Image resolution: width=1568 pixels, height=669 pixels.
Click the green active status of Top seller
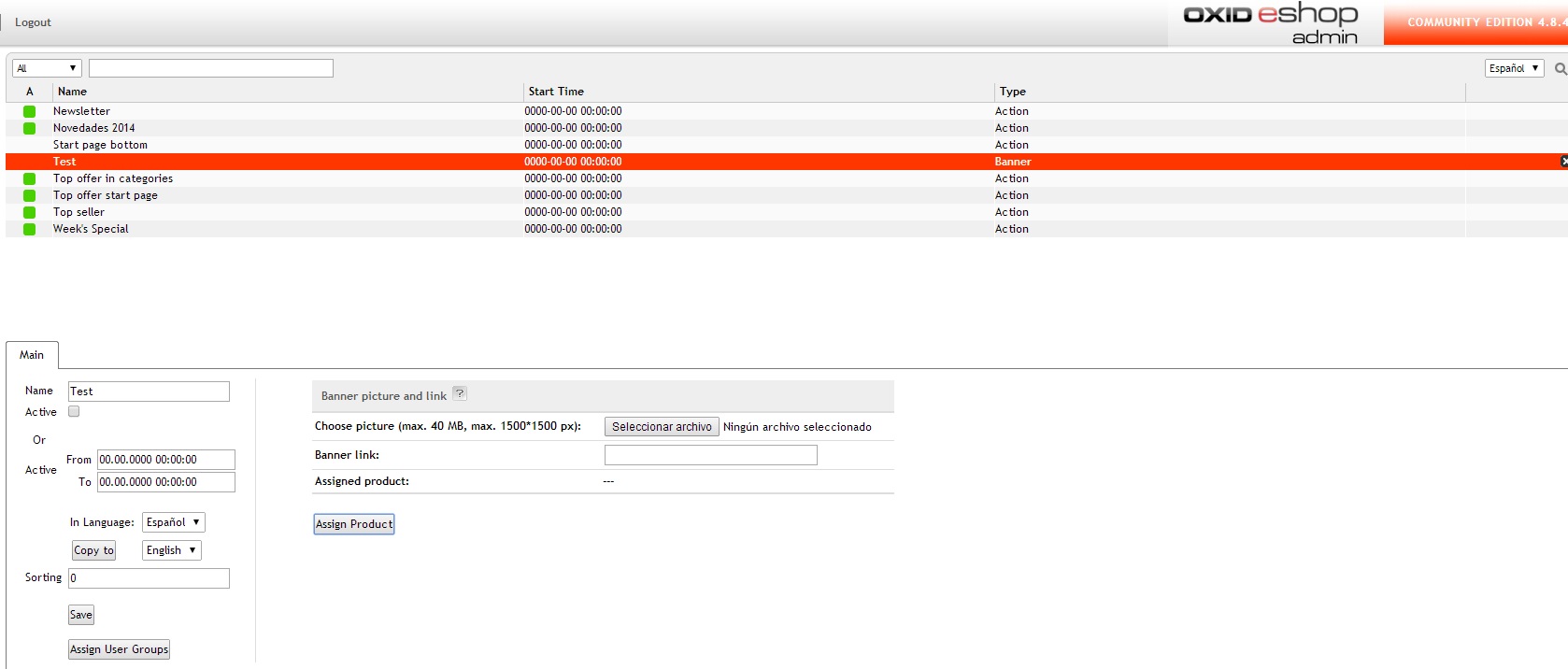30,212
